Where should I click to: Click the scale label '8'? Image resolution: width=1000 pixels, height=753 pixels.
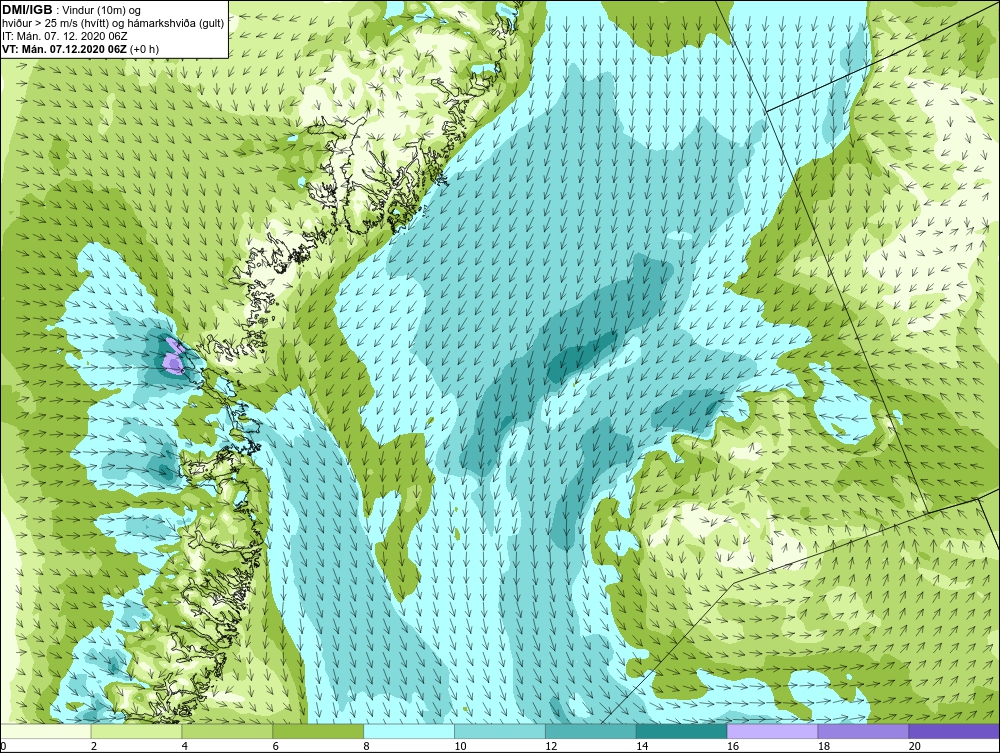[x=367, y=746]
